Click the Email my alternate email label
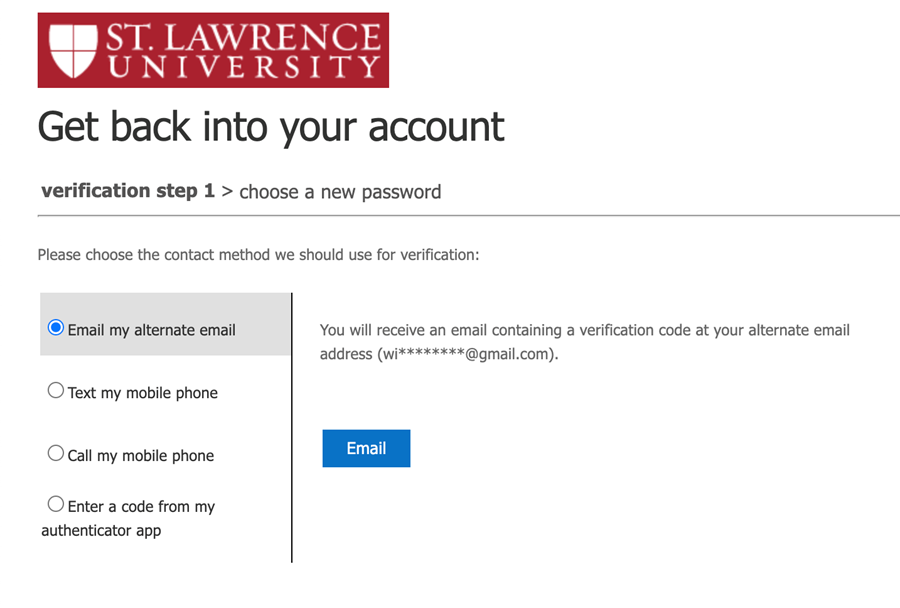Screen dimensions: 900x608 151,330
